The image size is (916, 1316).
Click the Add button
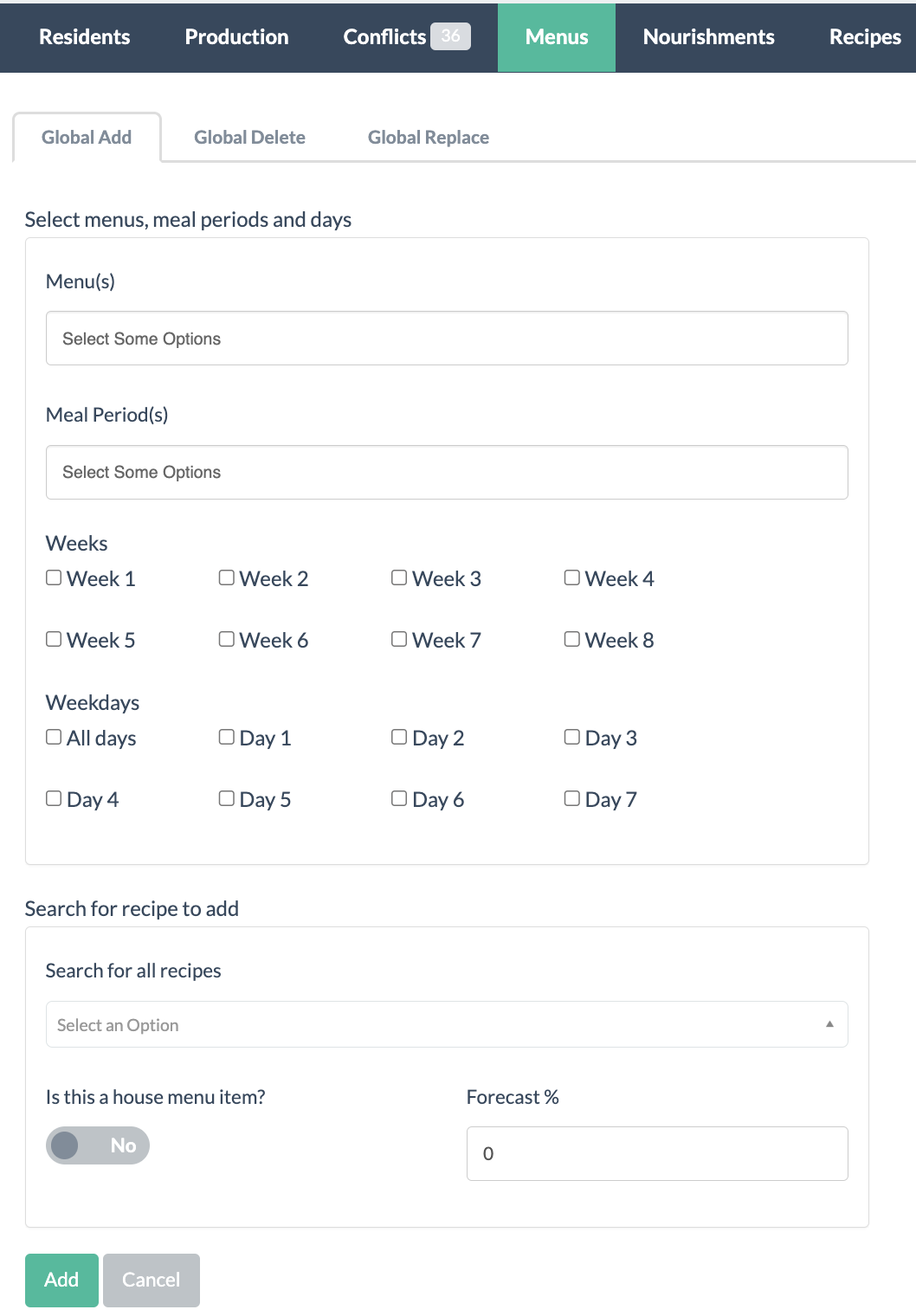(x=61, y=1280)
